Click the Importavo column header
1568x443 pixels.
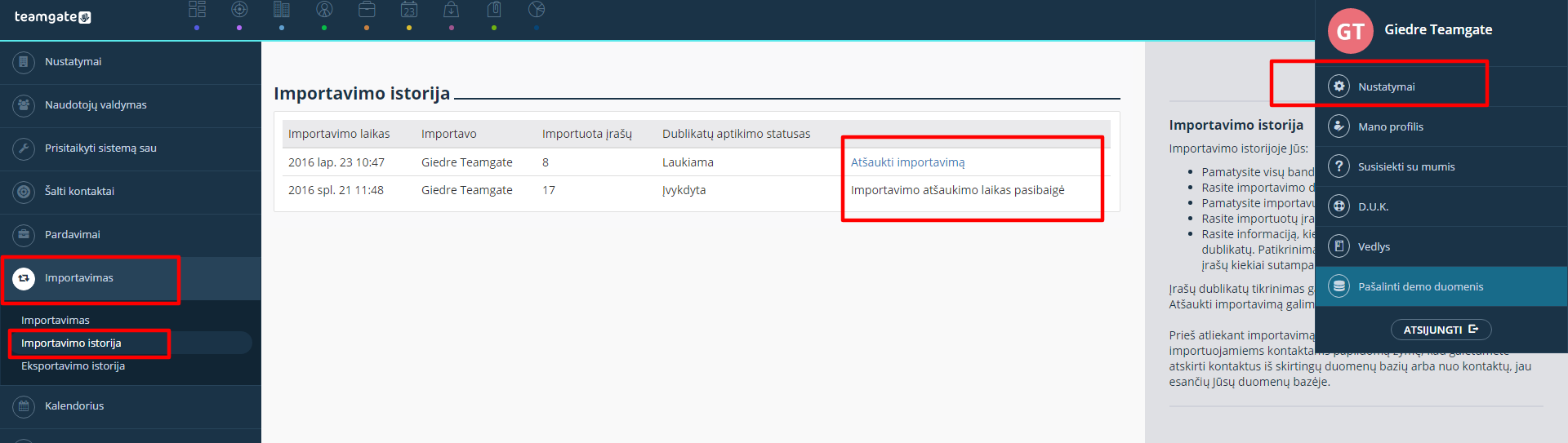tap(448, 134)
